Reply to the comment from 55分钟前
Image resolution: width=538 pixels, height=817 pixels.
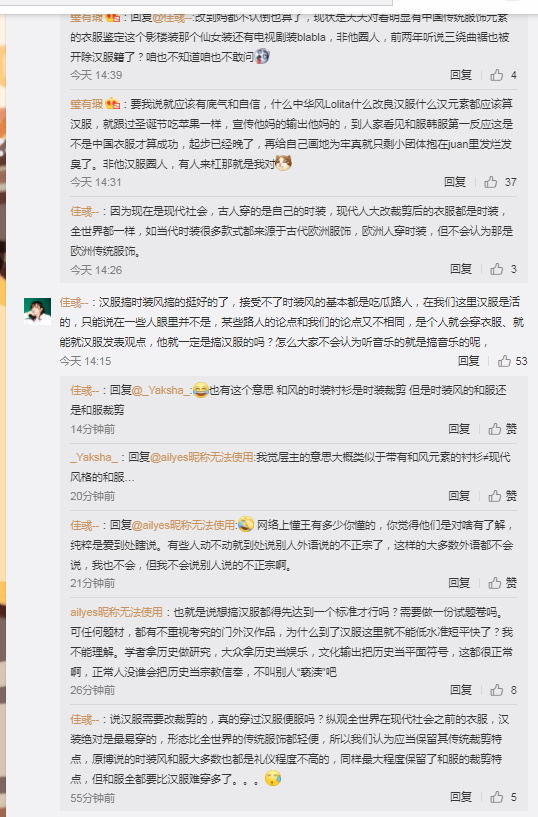[x=461, y=797]
